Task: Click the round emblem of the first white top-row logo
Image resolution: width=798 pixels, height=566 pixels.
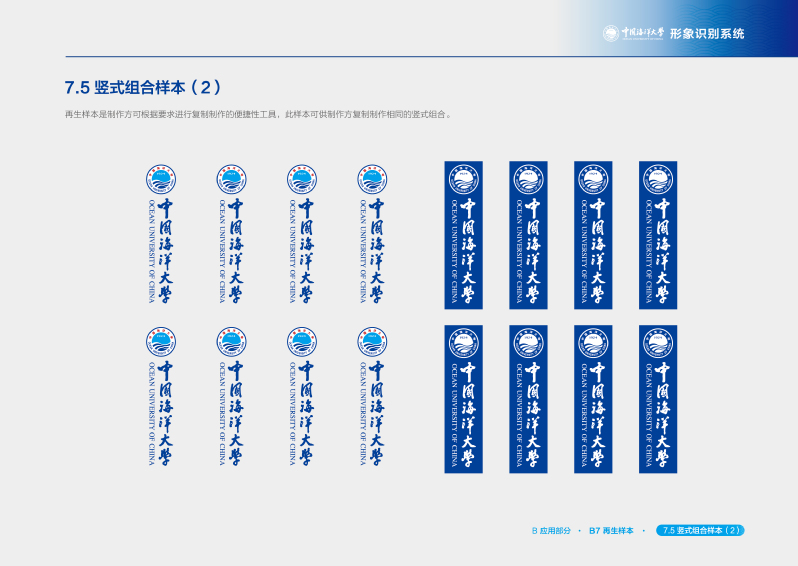Action: click(x=160, y=179)
